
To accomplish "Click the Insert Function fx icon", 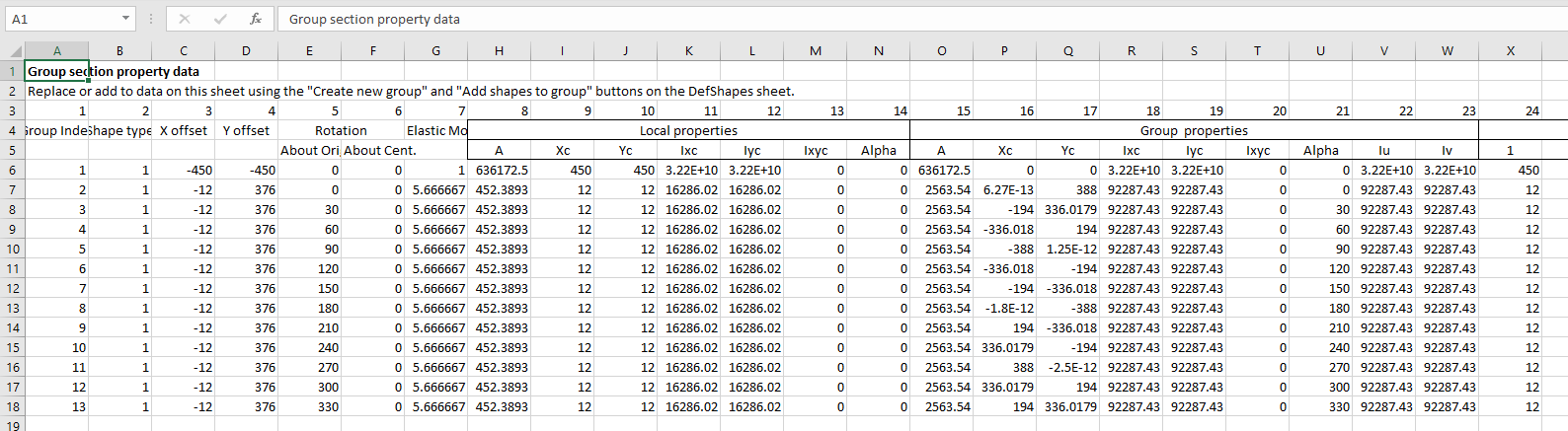I will coord(256,19).
